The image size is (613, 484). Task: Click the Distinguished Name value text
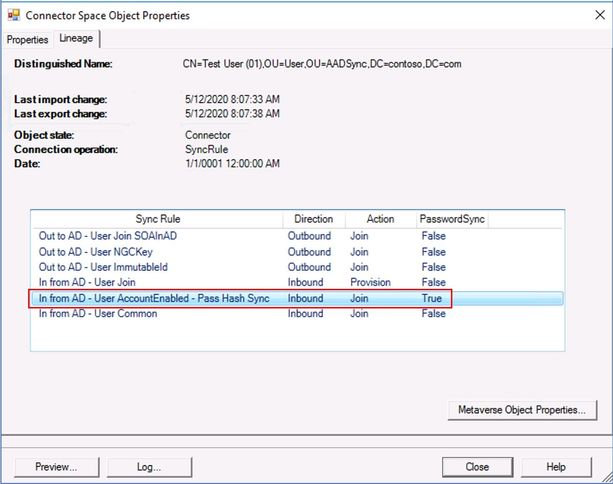[322, 64]
